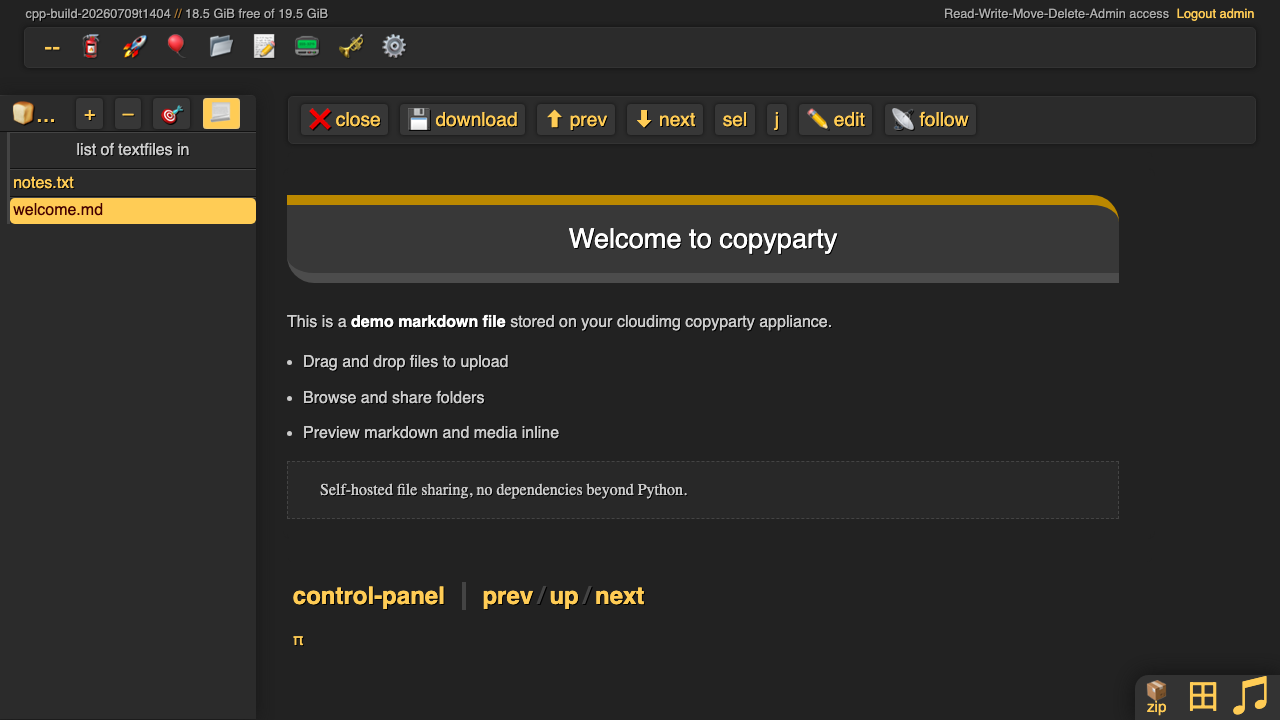This screenshot has width=1280, height=720.
Task: Click 'Browse and share folders' bullet
Action: click(x=393, y=398)
